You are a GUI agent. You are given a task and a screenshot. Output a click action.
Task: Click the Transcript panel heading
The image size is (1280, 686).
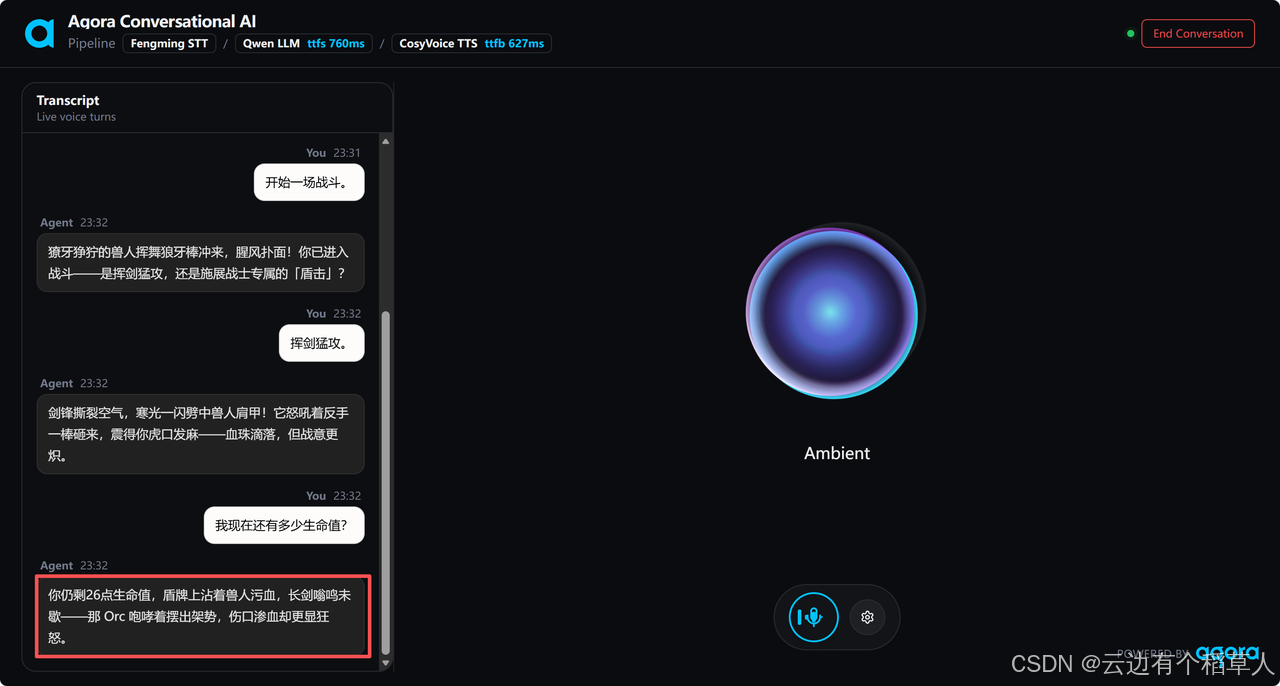(x=68, y=100)
